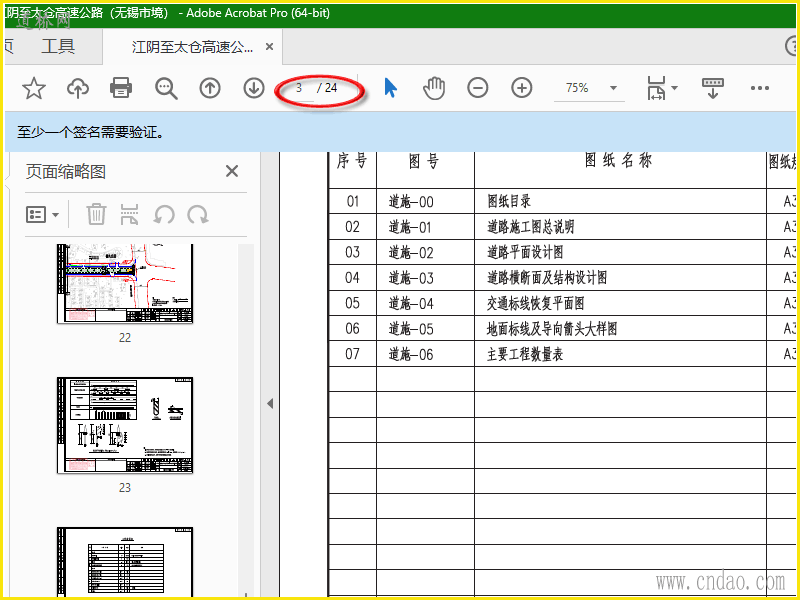Image resolution: width=800 pixels, height=600 pixels.
Task: Zoom in with the plus icon
Action: (521, 88)
